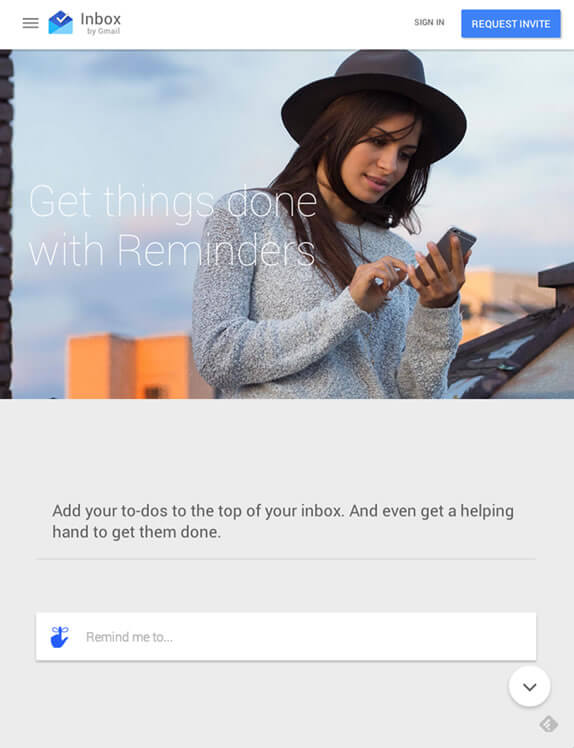Image resolution: width=574 pixels, height=748 pixels.
Task: Click the REQUEST INVITE button
Action: (x=511, y=23)
